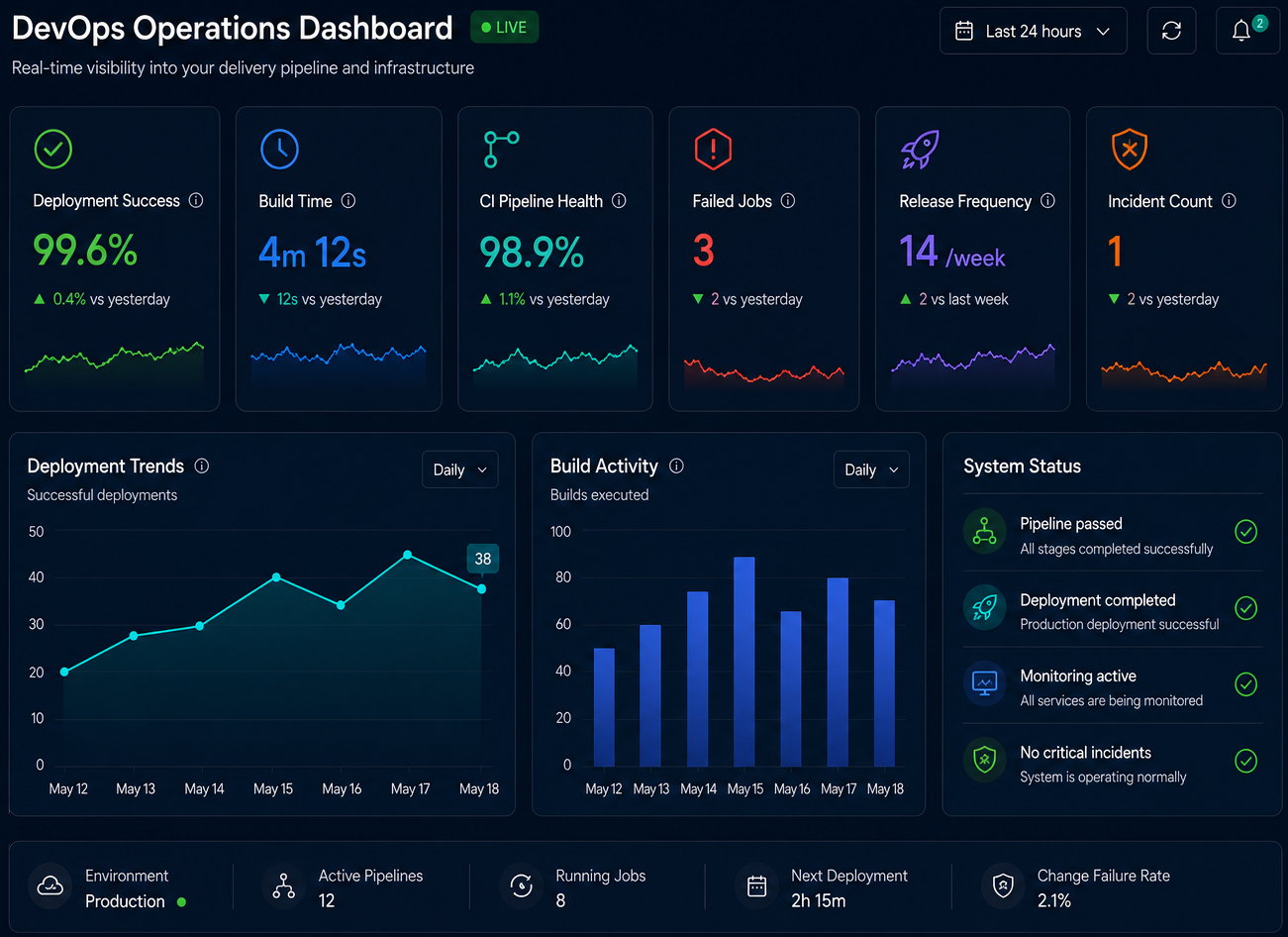This screenshot has height=937, width=1288.
Task: Click the LIVE status badge
Action: pyautogui.click(x=504, y=28)
